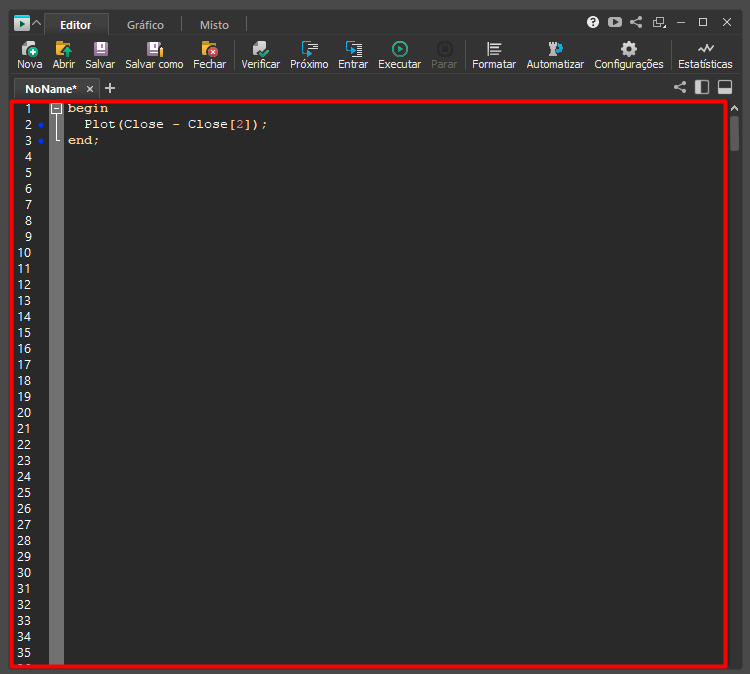Verify the code with Verificar
The width and height of the screenshot is (750, 674).
pos(260,55)
